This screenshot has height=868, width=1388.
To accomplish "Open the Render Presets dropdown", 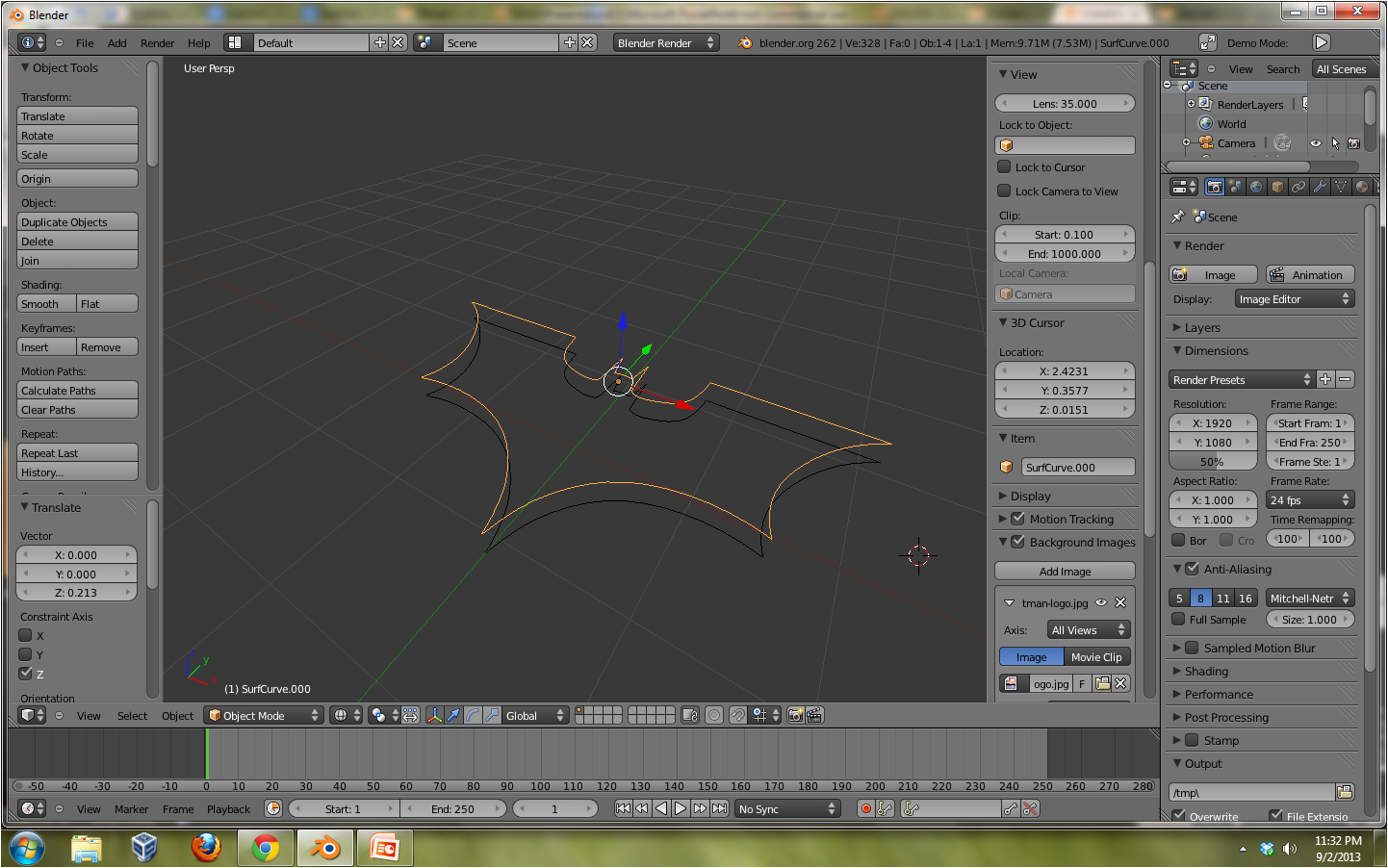I will coord(1242,379).
